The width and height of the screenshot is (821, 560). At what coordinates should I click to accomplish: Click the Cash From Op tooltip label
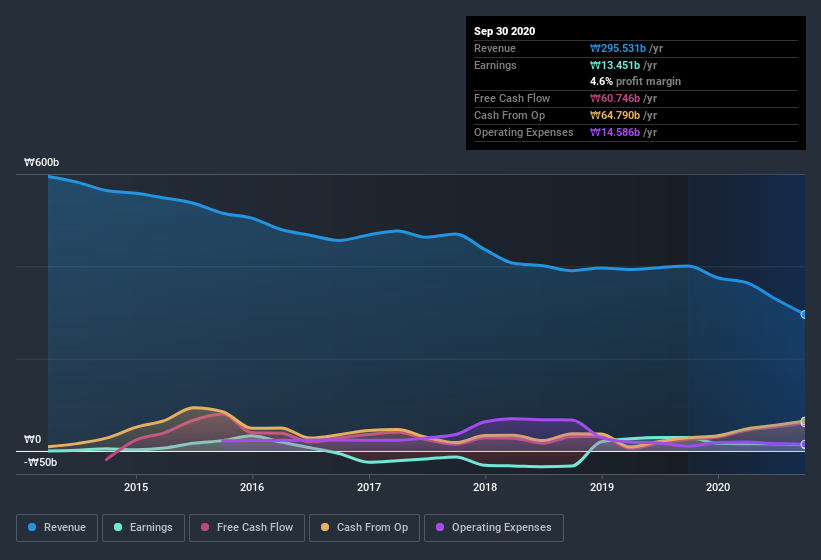(x=509, y=115)
